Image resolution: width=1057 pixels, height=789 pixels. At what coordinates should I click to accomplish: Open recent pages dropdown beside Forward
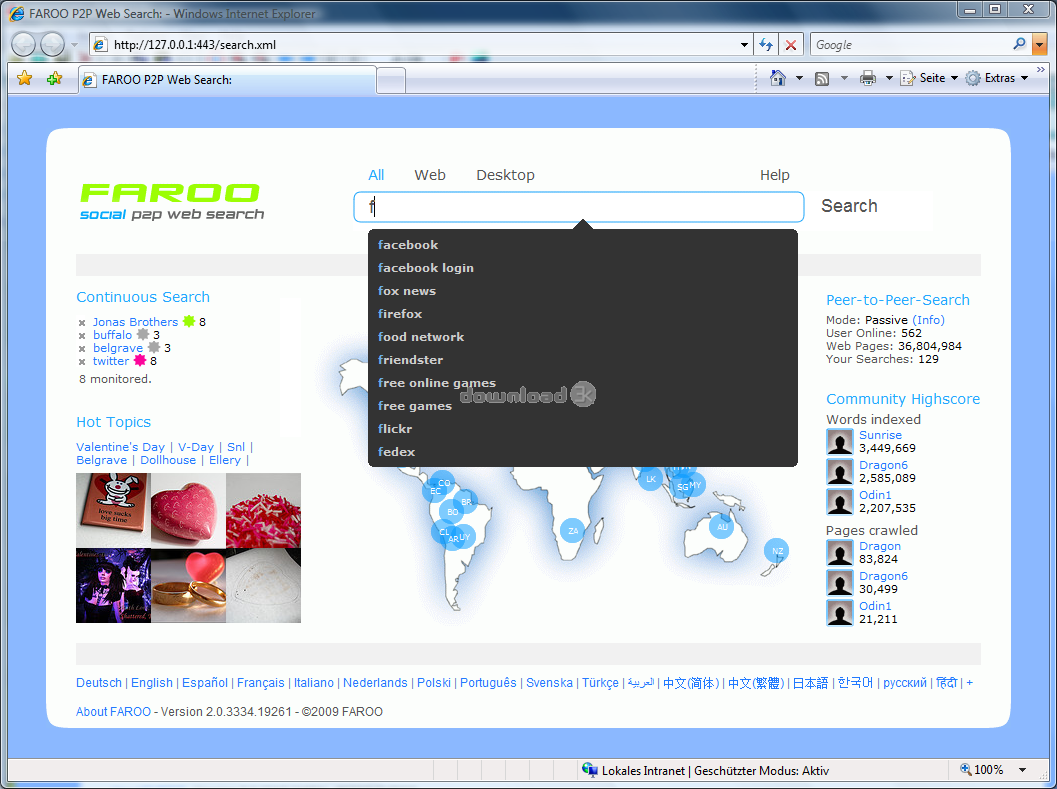(74, 45)
